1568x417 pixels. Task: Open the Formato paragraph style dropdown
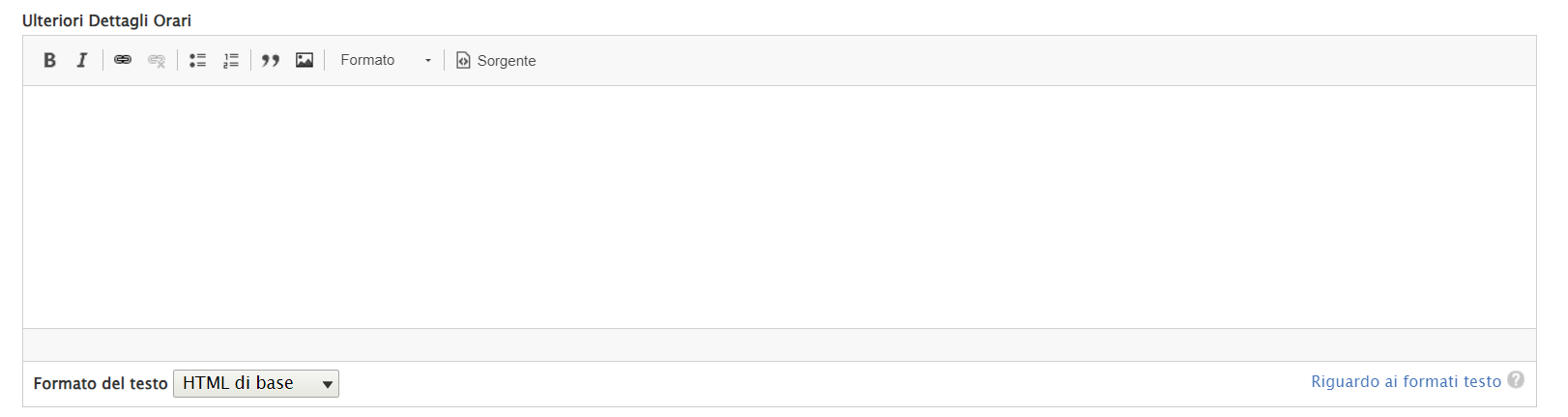[368, 60]
